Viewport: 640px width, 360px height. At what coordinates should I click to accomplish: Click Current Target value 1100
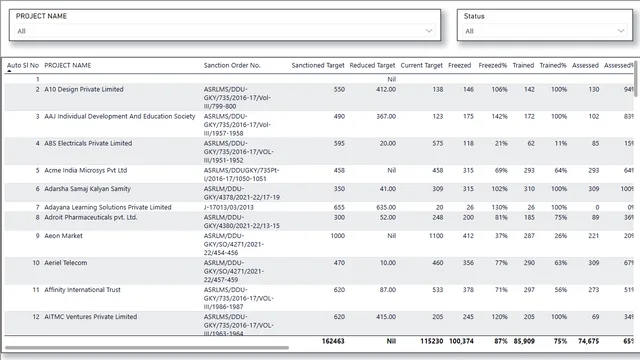436,236
